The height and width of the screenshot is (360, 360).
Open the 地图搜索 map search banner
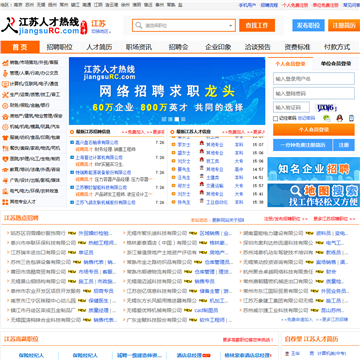314,195
